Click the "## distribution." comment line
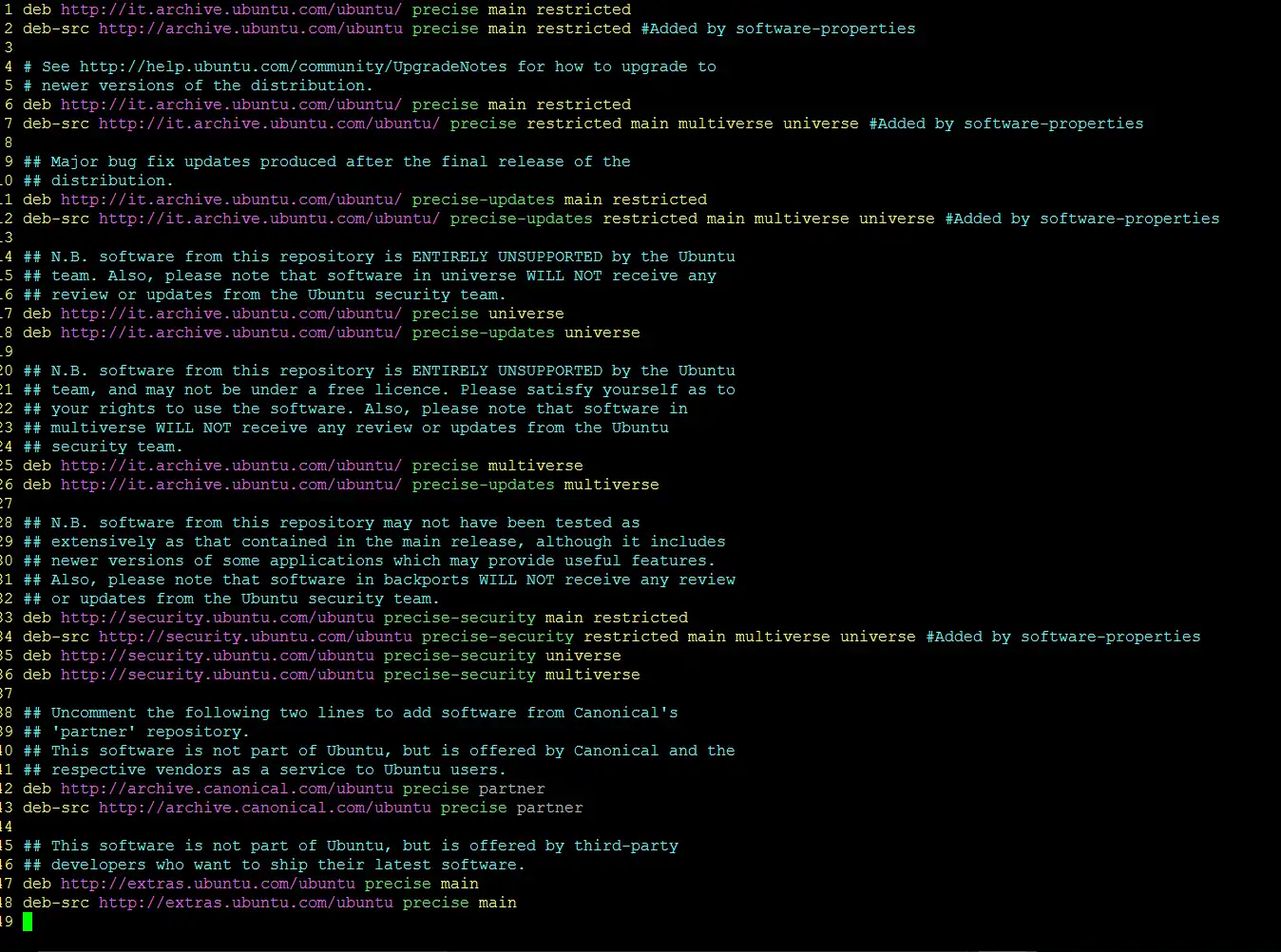Screen dimensions: 1281x952 [x=99, y=181]
